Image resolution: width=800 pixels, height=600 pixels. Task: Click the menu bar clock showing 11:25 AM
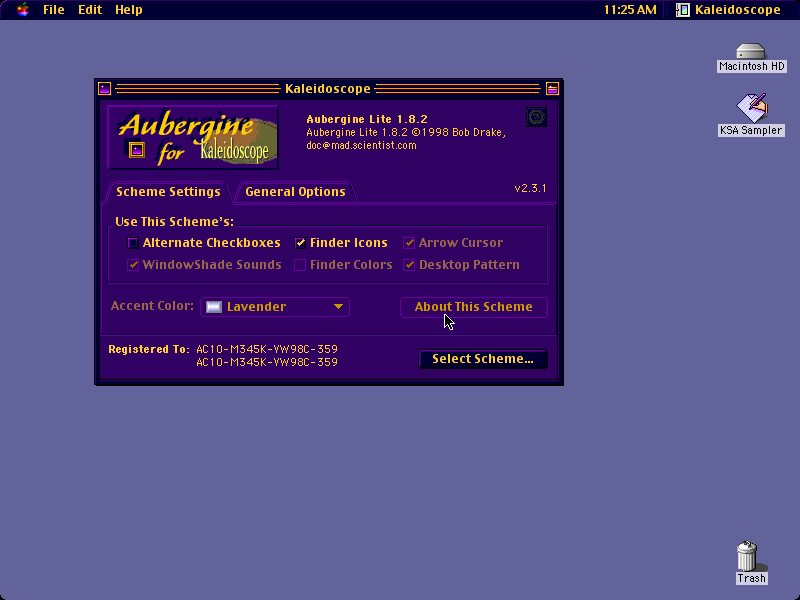[630, 10]
